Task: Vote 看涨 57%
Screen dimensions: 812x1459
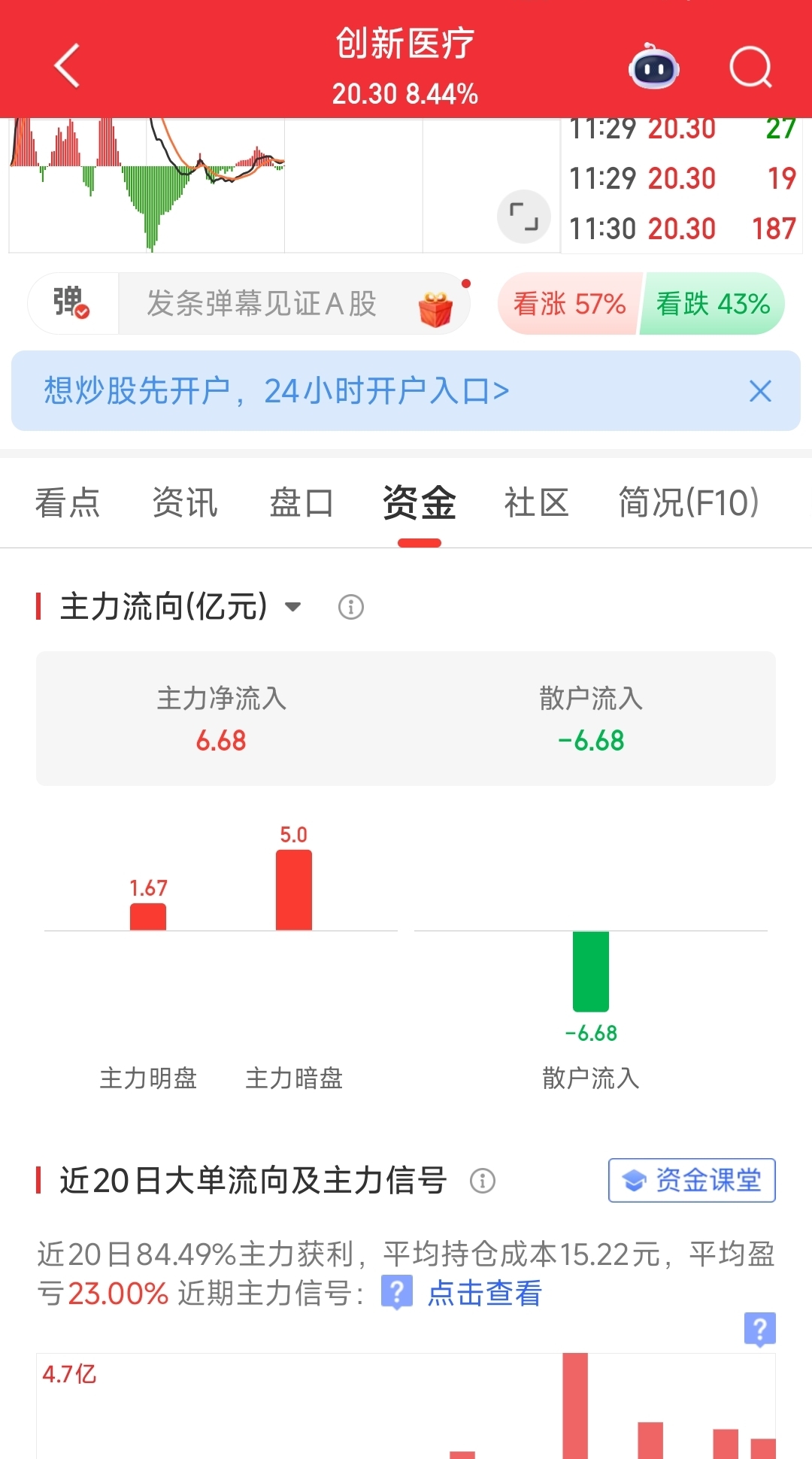Action: 569,304
